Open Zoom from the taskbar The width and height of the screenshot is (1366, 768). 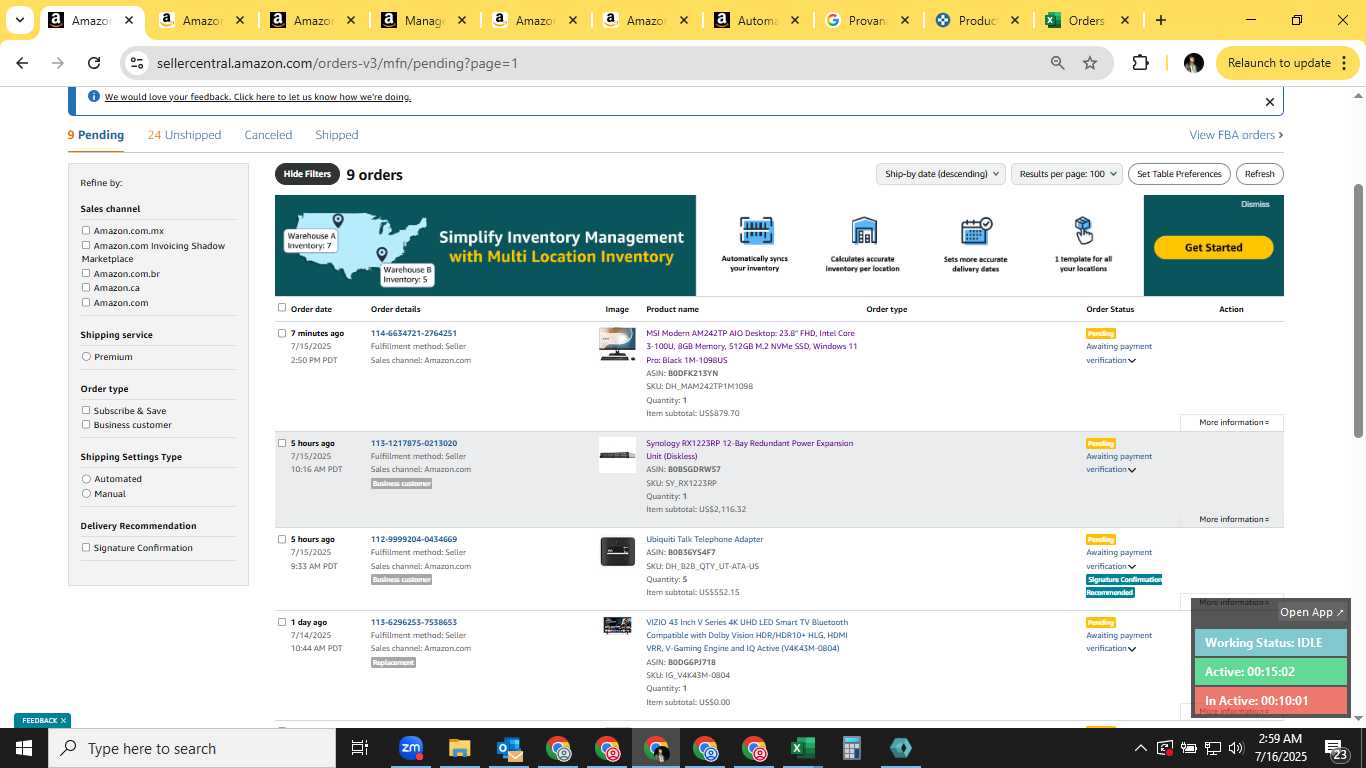[410, 748]
